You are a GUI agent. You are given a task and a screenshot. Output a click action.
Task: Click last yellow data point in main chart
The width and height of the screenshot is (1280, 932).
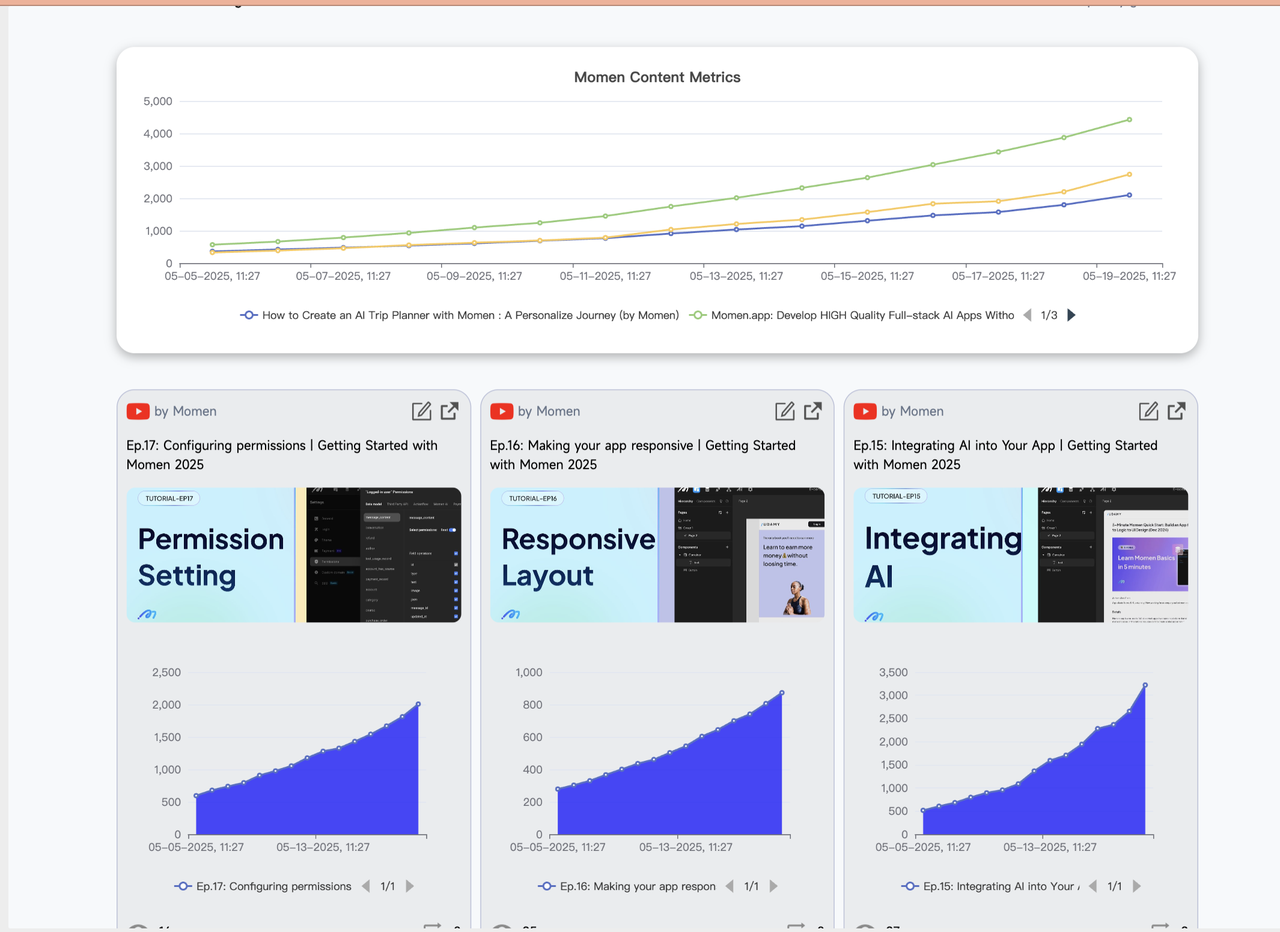click(x=1129, y=174)
